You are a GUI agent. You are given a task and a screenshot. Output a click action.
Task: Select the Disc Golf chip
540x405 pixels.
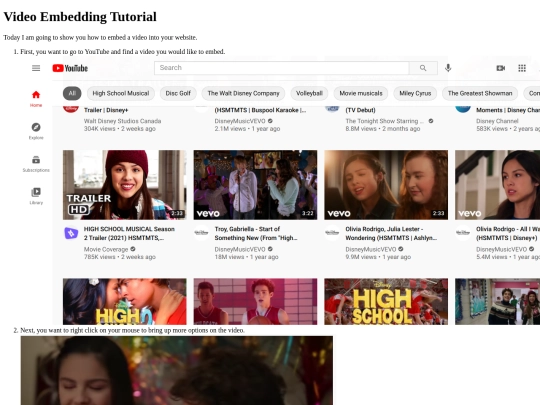click(178, 93)
